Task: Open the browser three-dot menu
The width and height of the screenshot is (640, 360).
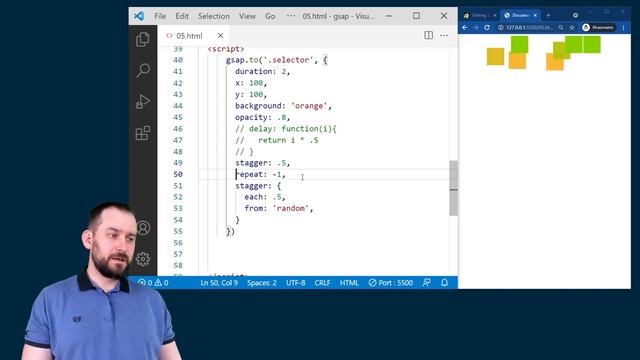Action: [x=623, y=27]
